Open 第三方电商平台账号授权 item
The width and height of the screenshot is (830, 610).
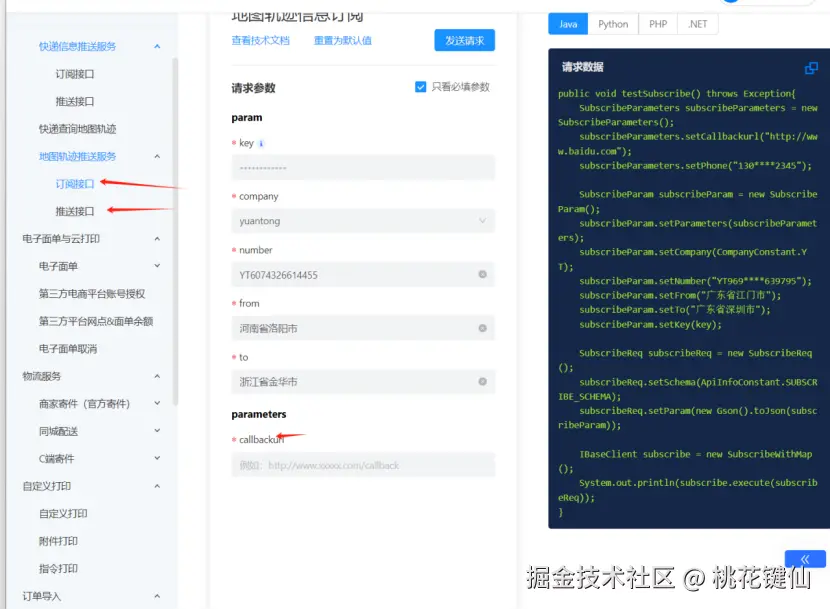point(92,294)
